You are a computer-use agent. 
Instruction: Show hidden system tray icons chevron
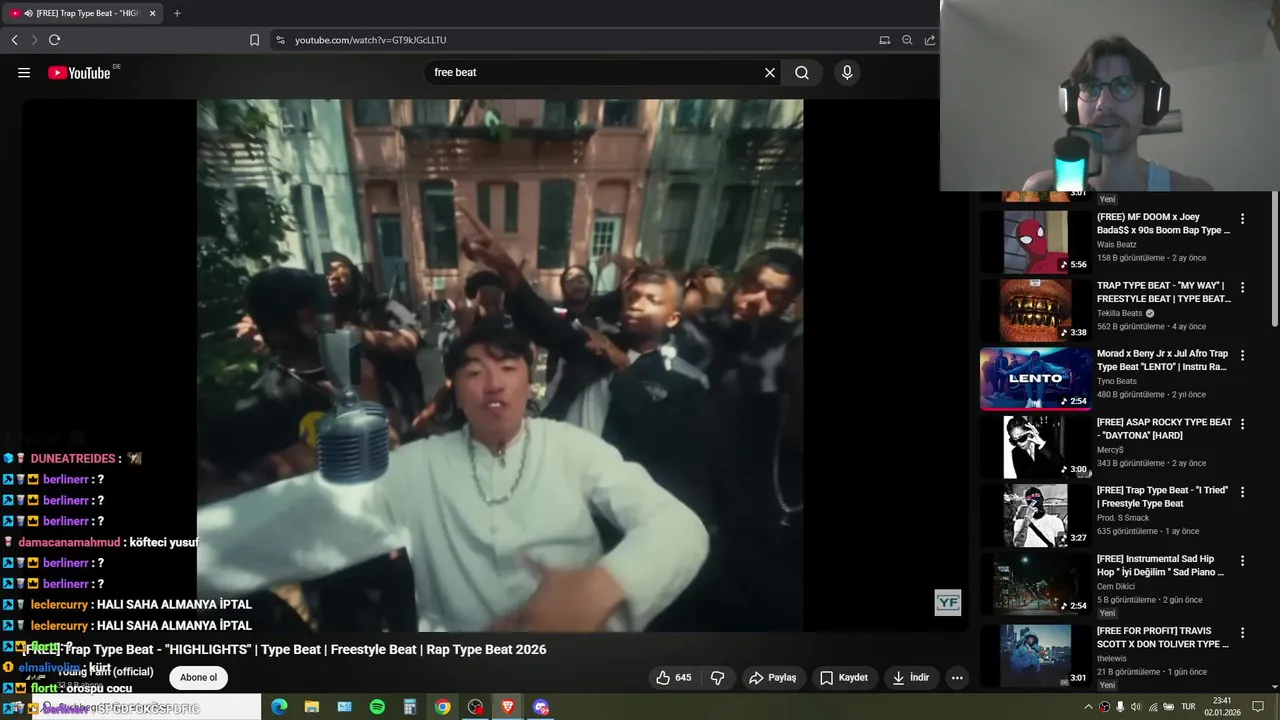pos(1088,707)
